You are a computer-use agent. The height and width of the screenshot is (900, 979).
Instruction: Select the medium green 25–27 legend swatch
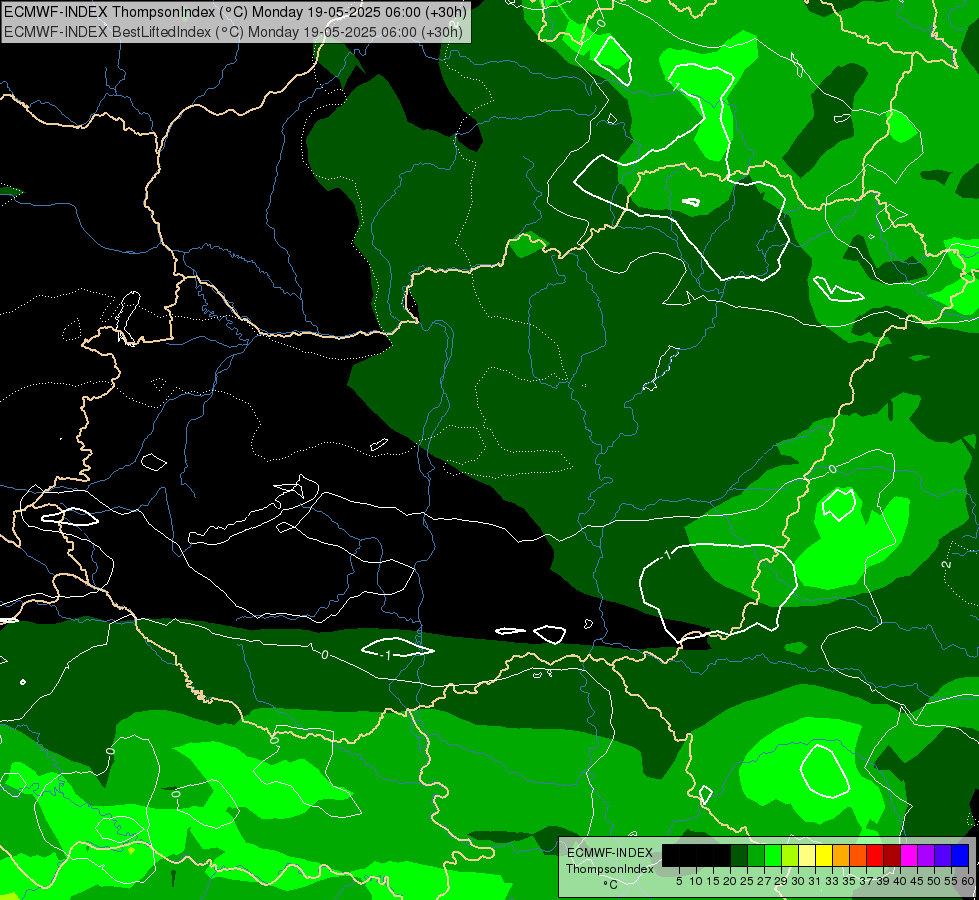(756, 855)
